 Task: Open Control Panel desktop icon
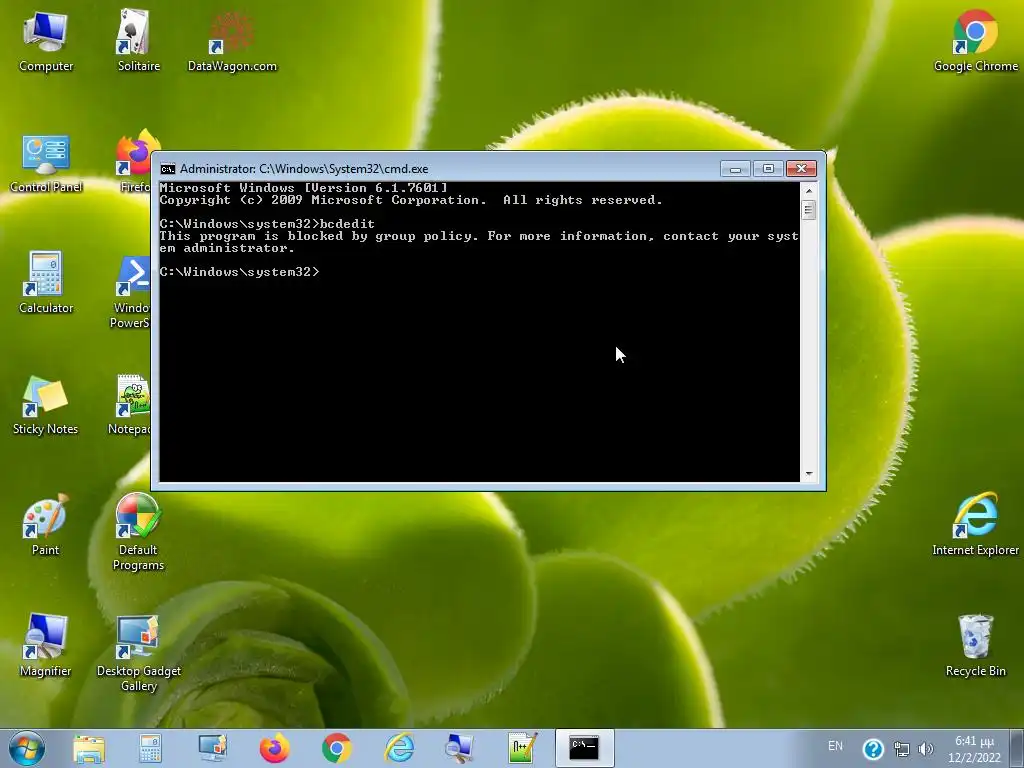[46, 163]
